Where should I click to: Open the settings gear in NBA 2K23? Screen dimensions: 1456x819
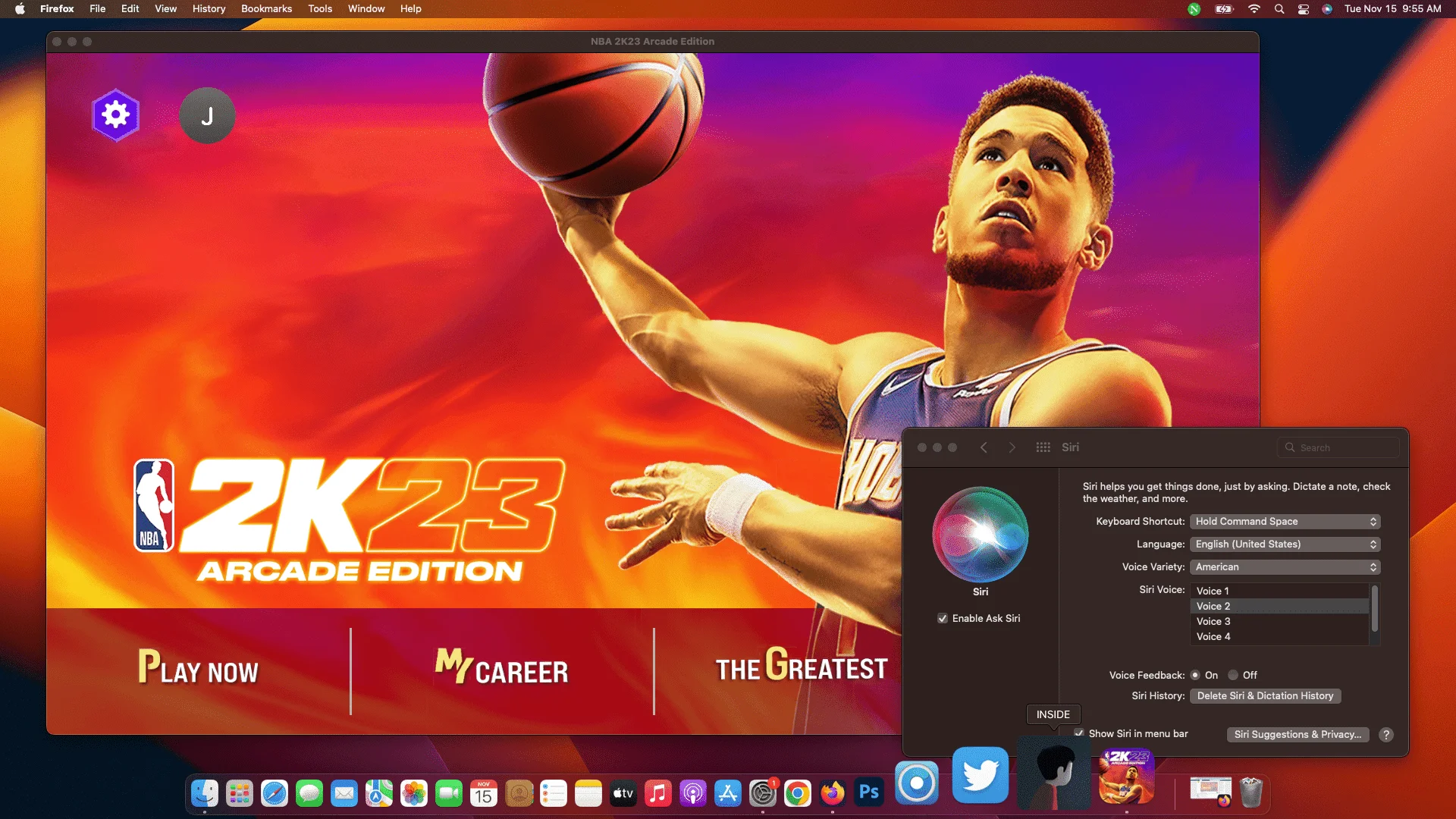point(115,115)
